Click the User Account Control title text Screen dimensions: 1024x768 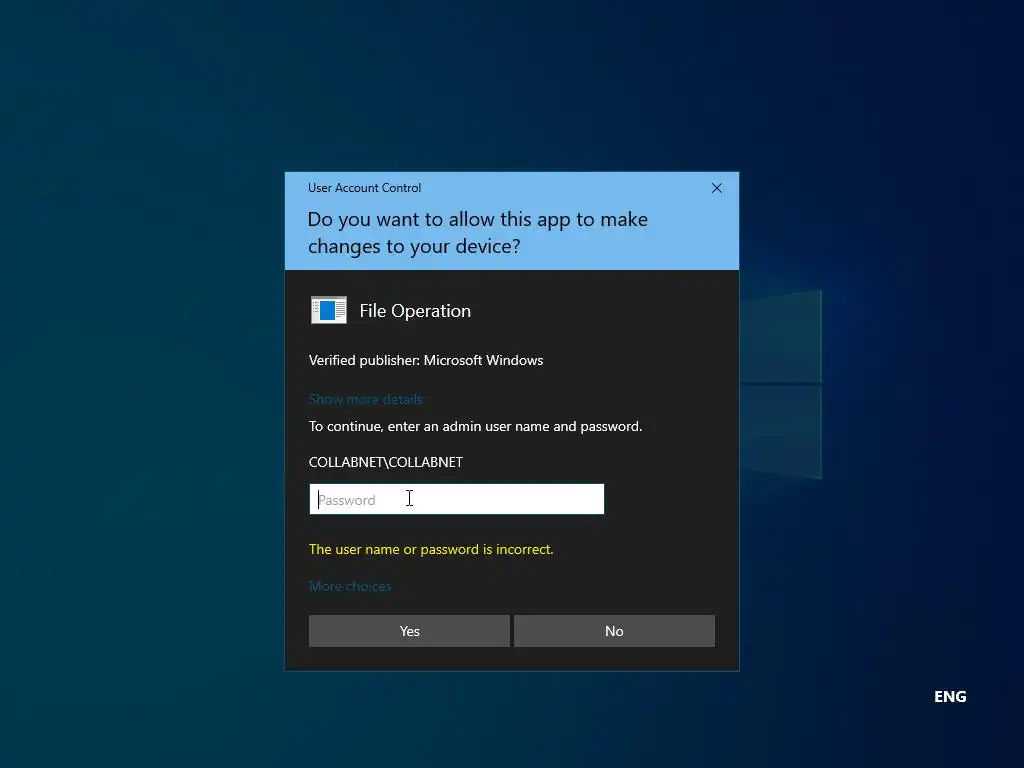click(x=364, y=188)
